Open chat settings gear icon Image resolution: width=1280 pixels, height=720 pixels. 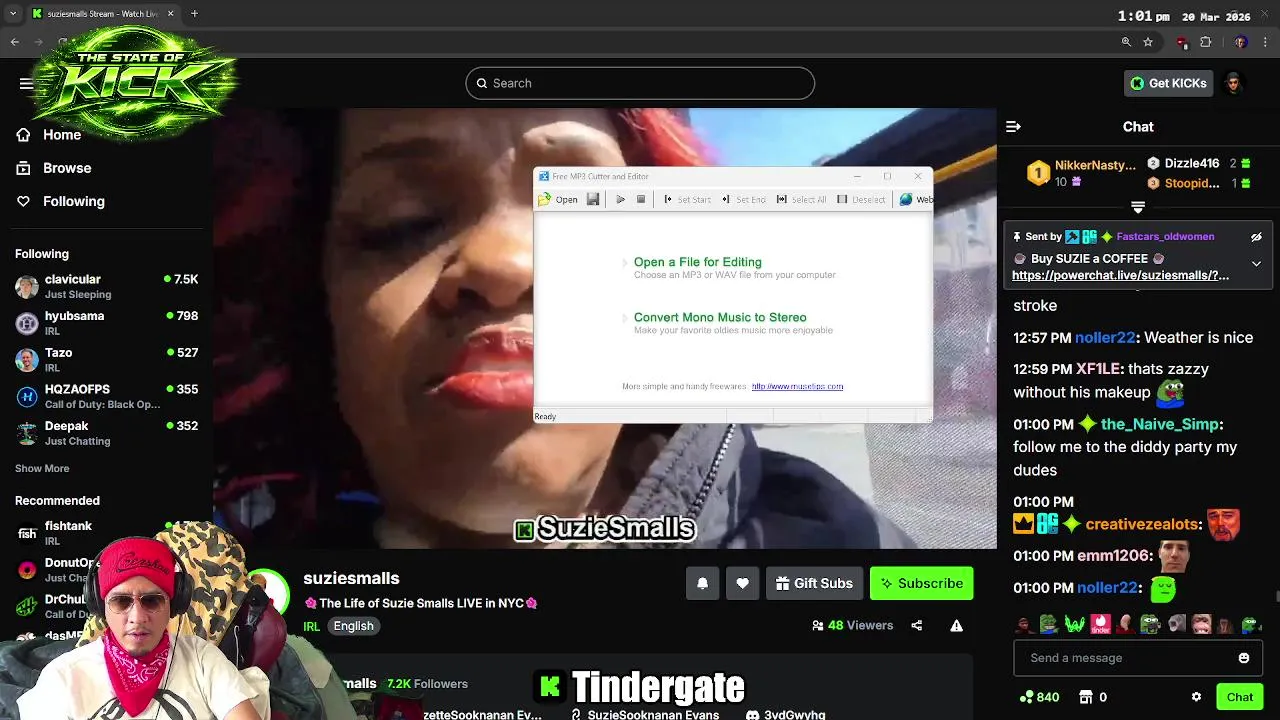(1196, 697)
